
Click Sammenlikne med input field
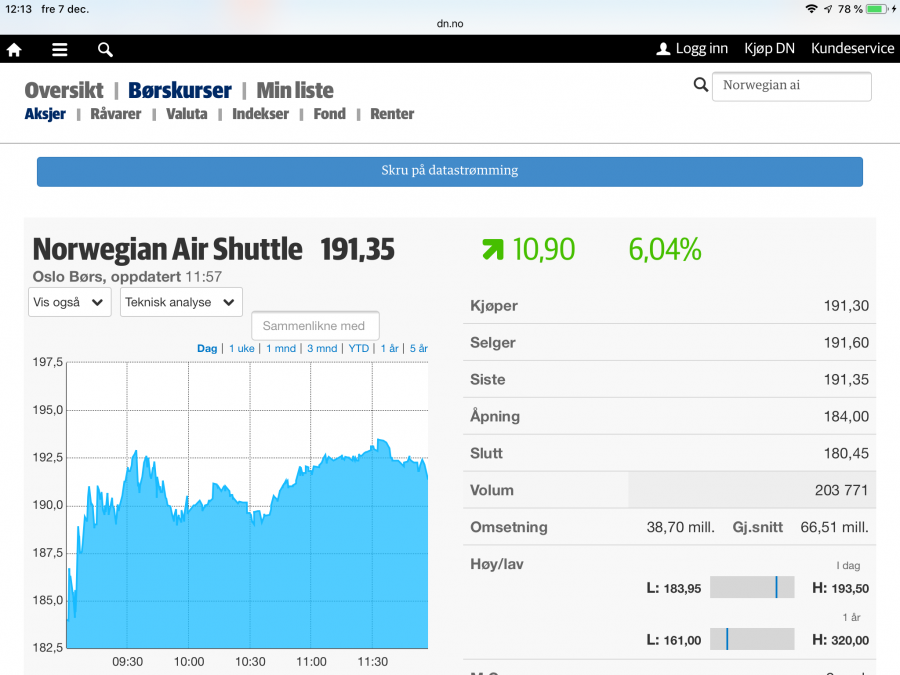coord(315,326)
